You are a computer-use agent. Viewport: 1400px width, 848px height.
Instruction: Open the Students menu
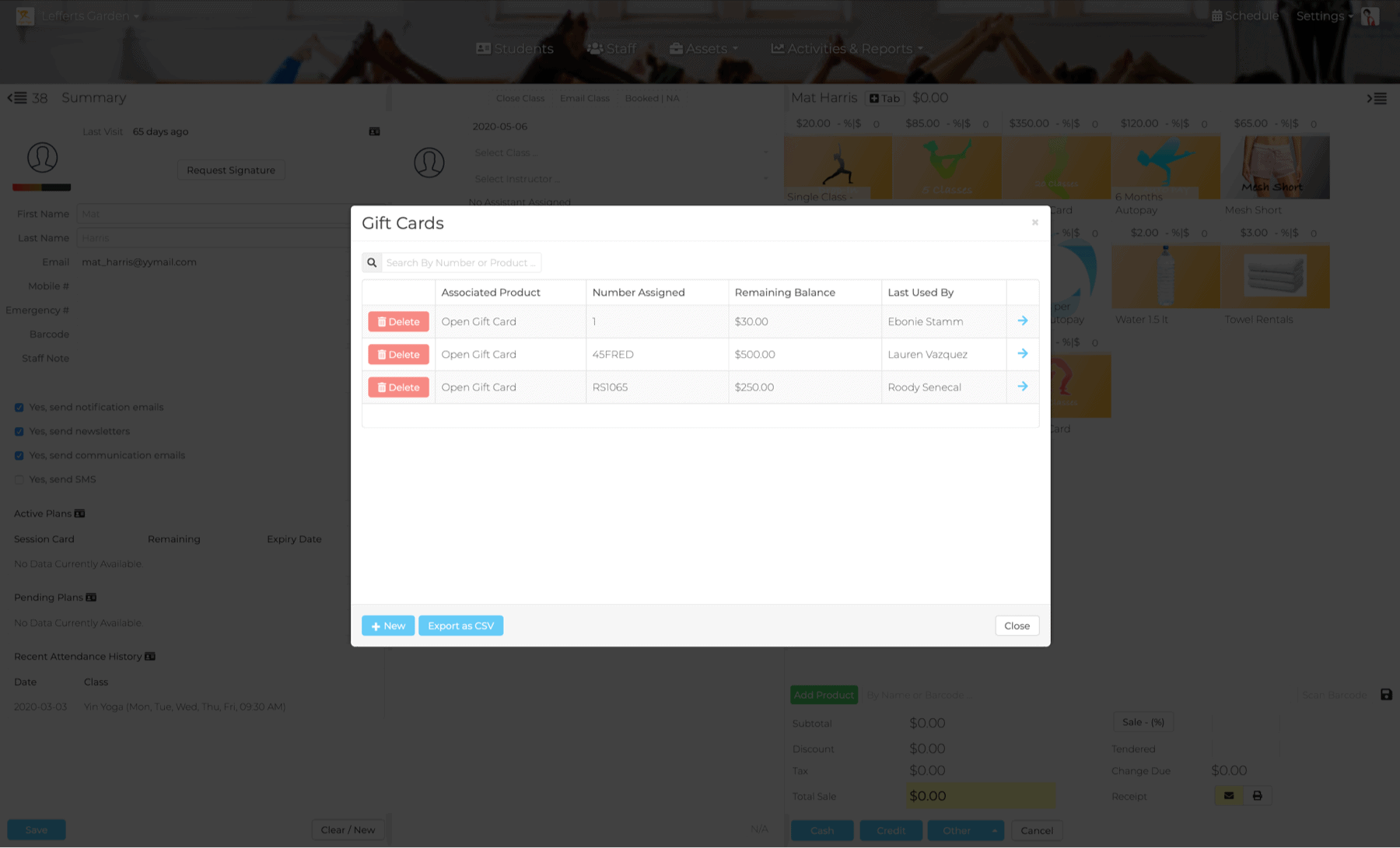coord(515,48)
